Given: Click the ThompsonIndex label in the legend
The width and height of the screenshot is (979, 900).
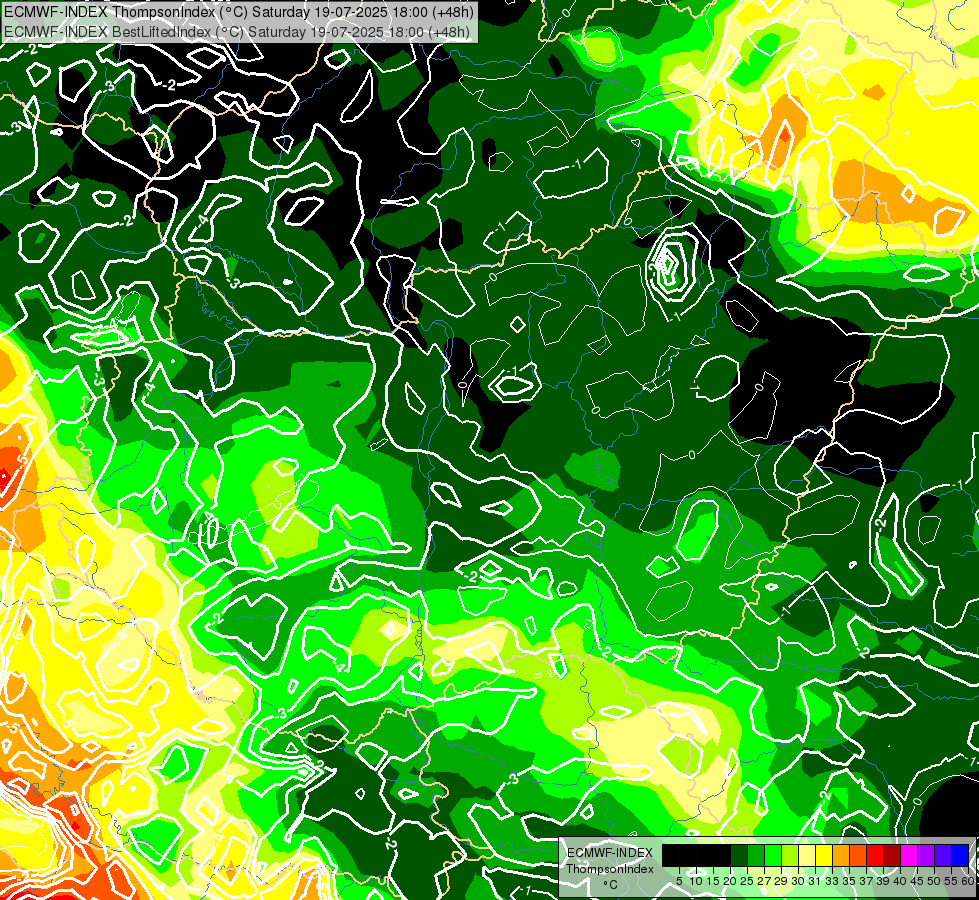Looking at the screenshot, I should point(610,869).
